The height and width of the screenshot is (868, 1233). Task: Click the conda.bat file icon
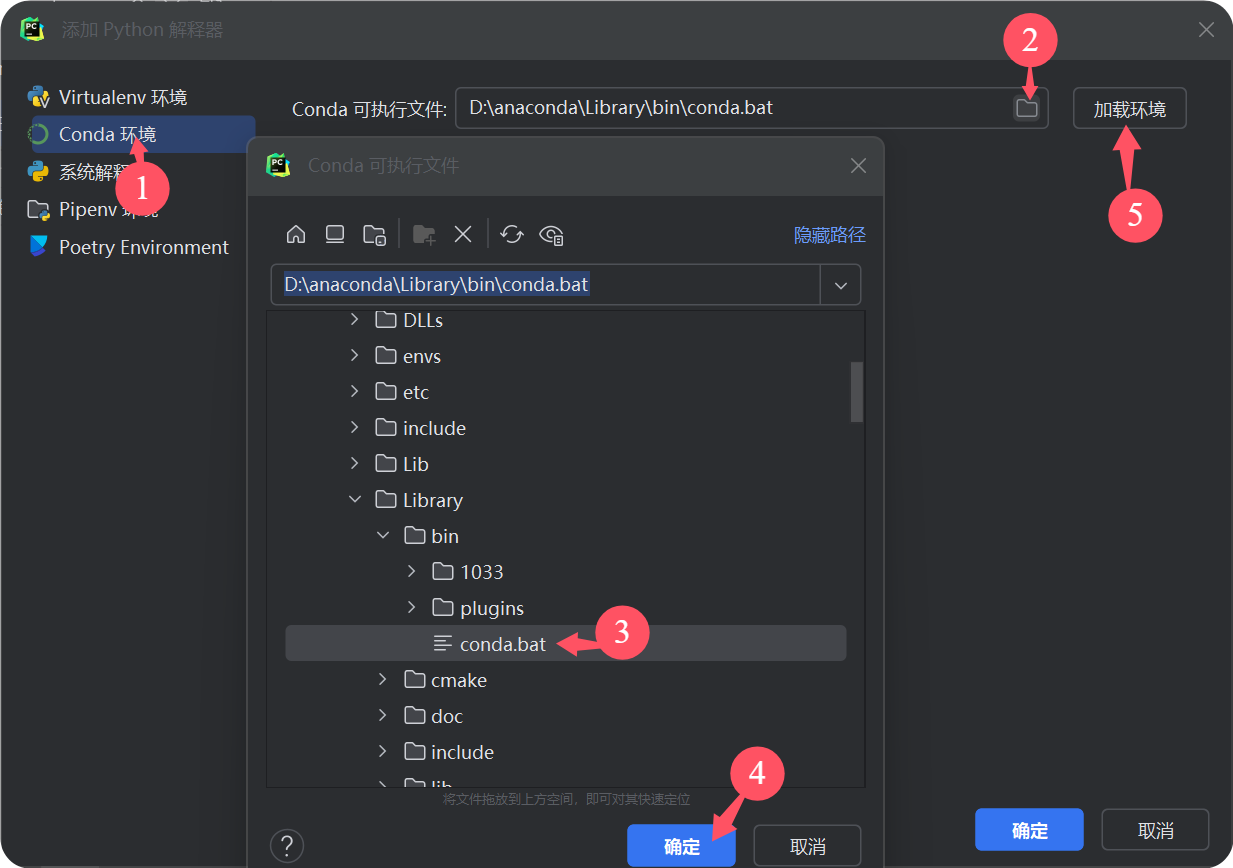443,644
